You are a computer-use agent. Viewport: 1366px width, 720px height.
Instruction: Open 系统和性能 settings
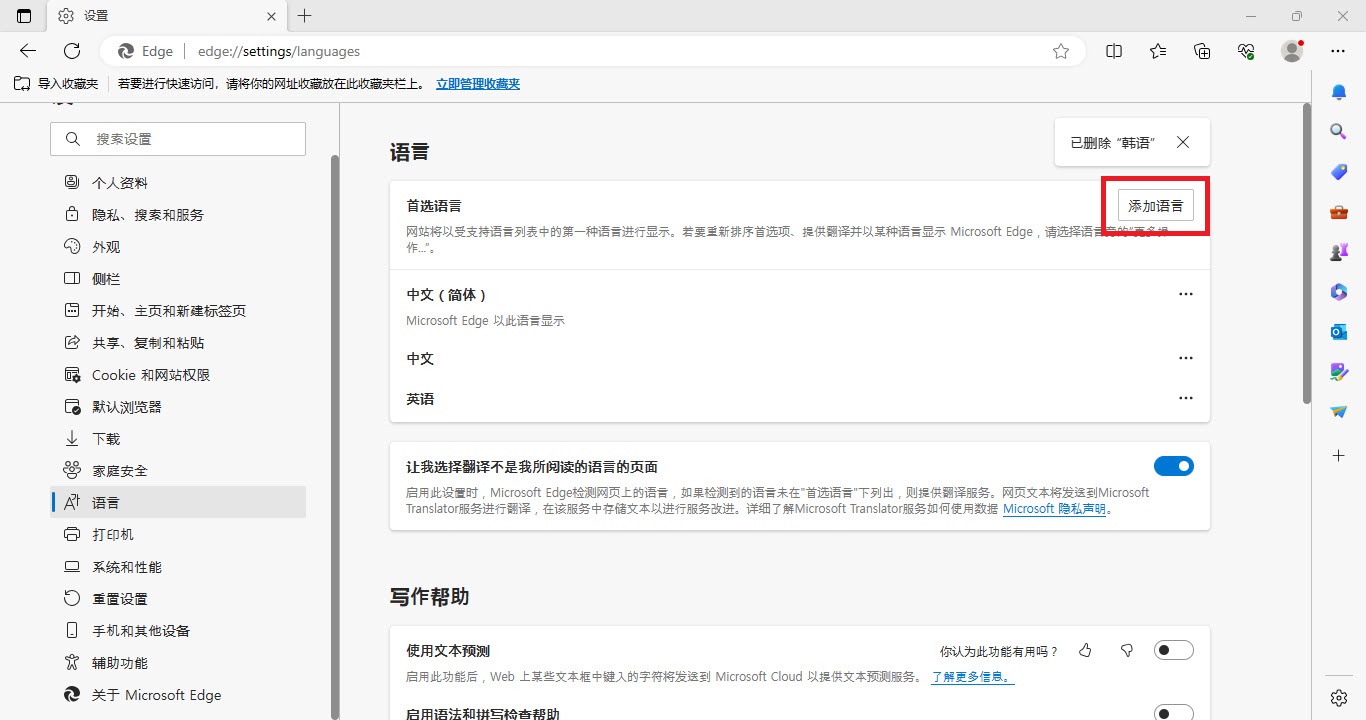pyautogui.click(x=178, y=567)
